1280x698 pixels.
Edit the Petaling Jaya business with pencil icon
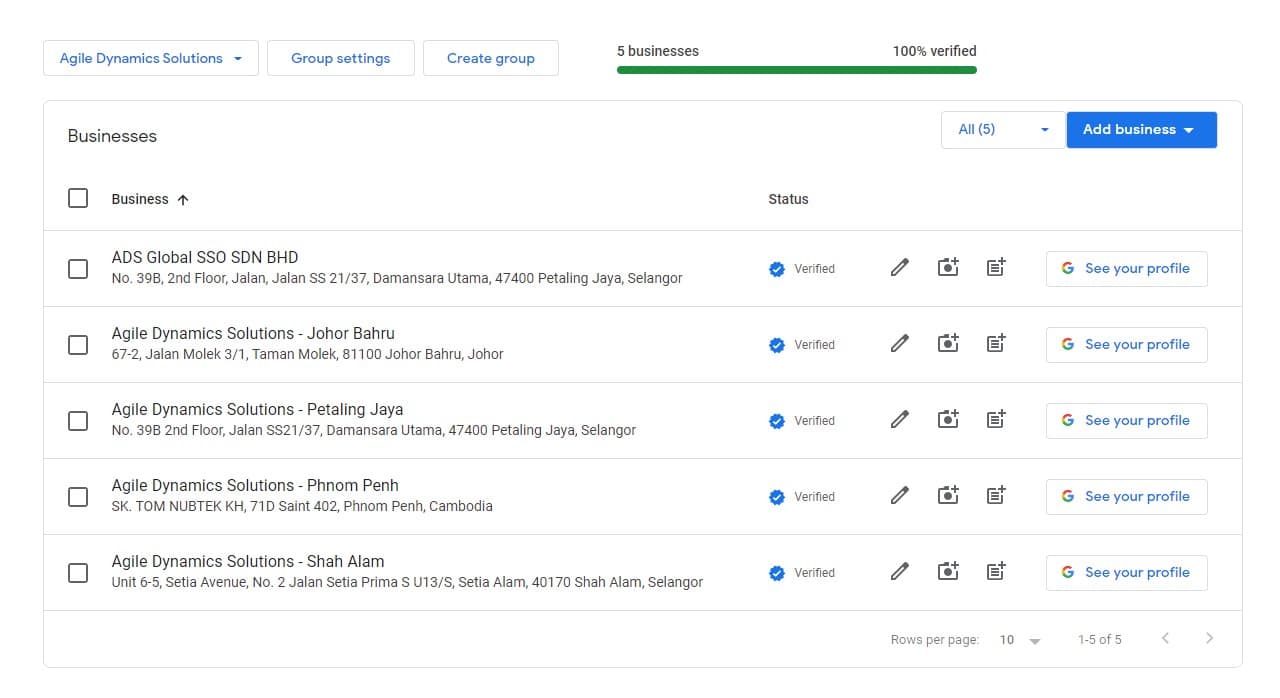(x=900, y=420)
